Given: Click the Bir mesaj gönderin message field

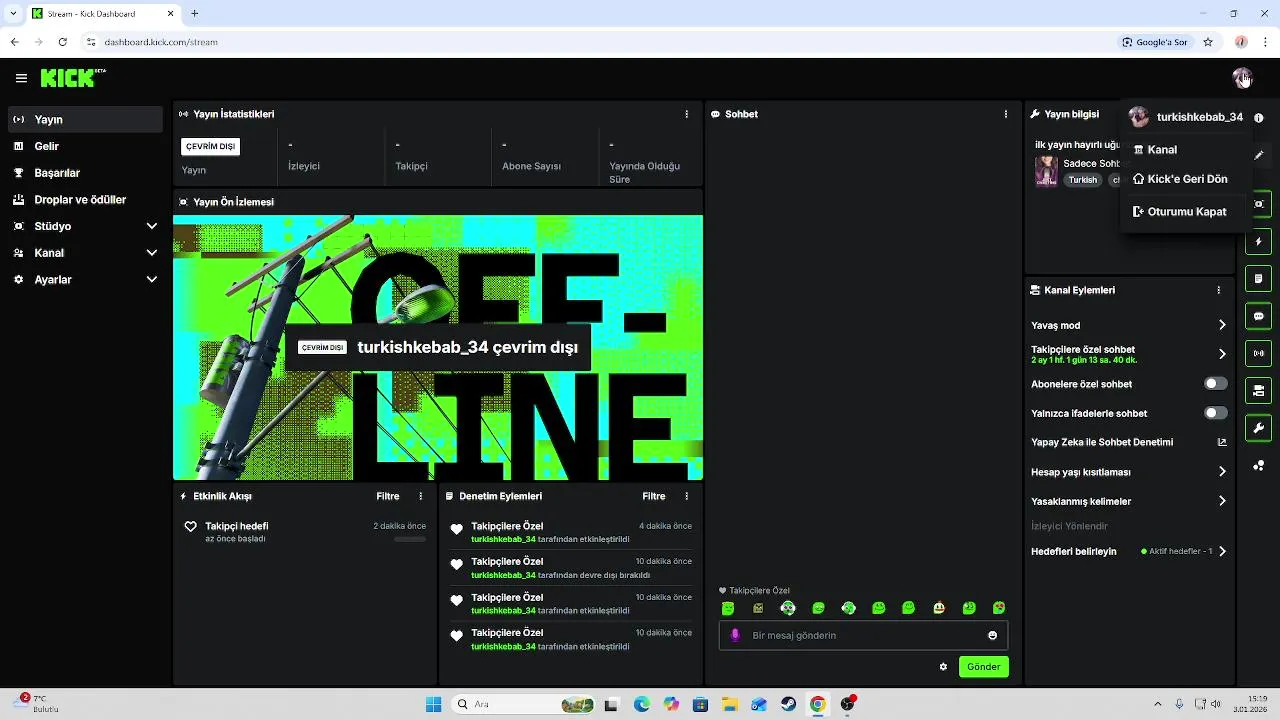Looking at the screenshot, I should pos(863,635).
